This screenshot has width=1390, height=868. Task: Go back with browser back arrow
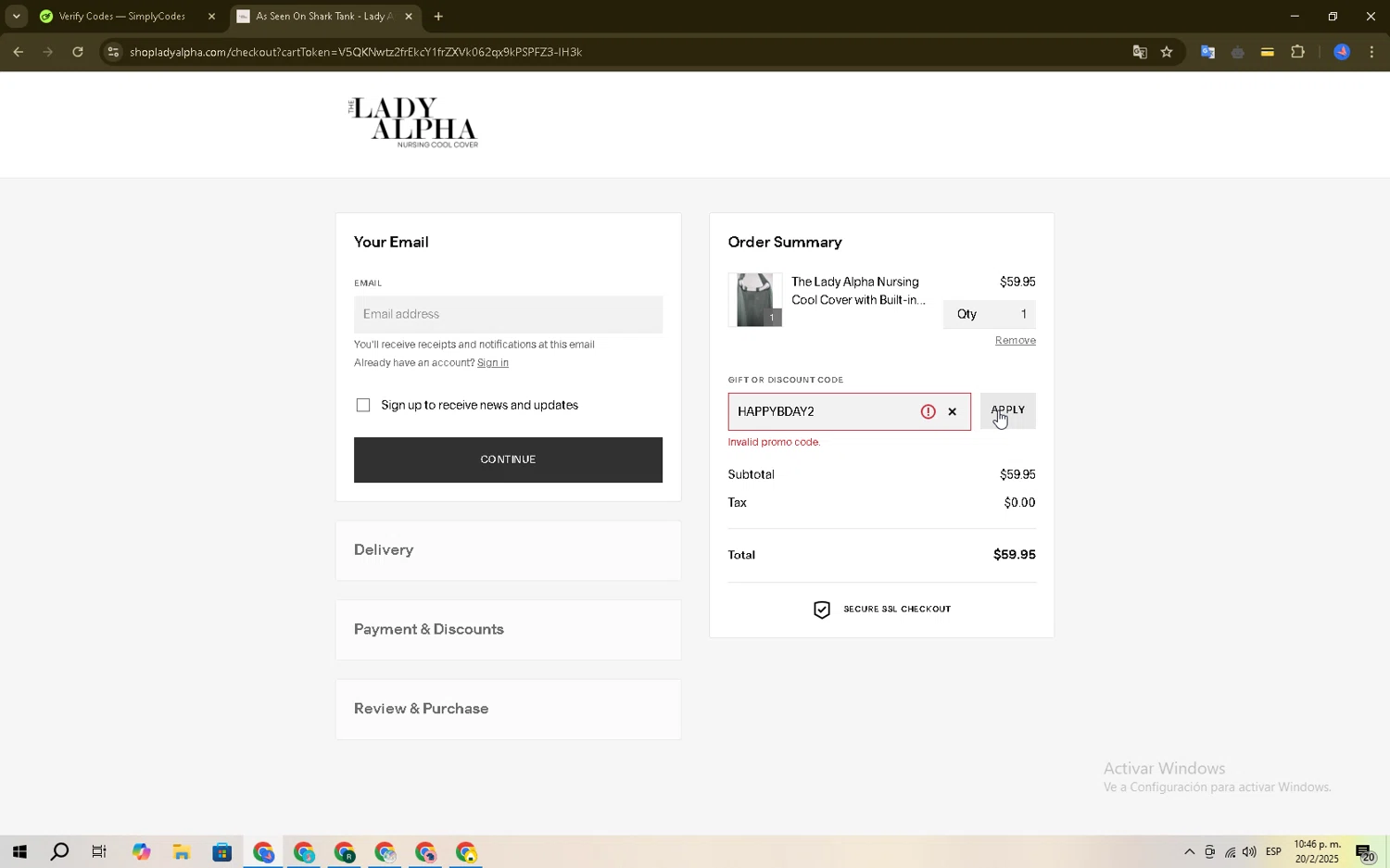coord(18,52)
